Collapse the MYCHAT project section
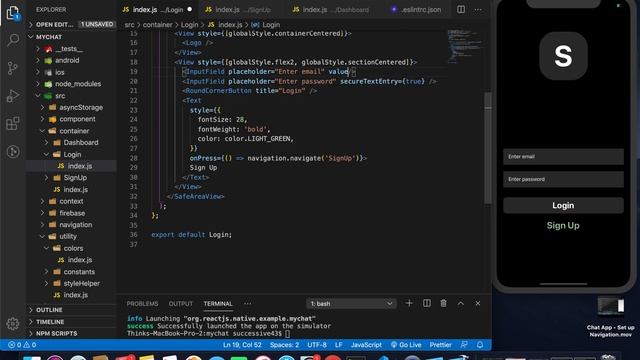The width and height of the screenshot is (640, 360). pos(71,37)
